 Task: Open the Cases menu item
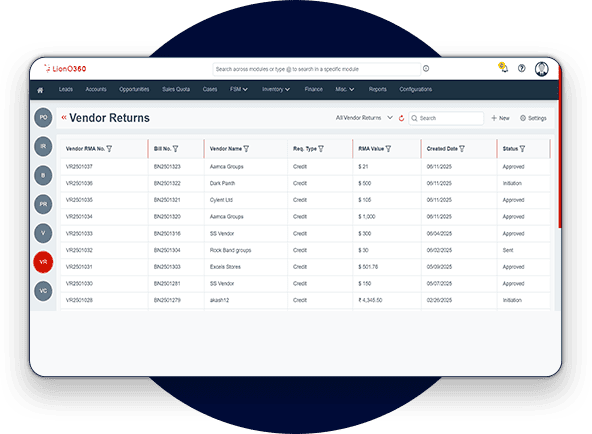[210, 89]
